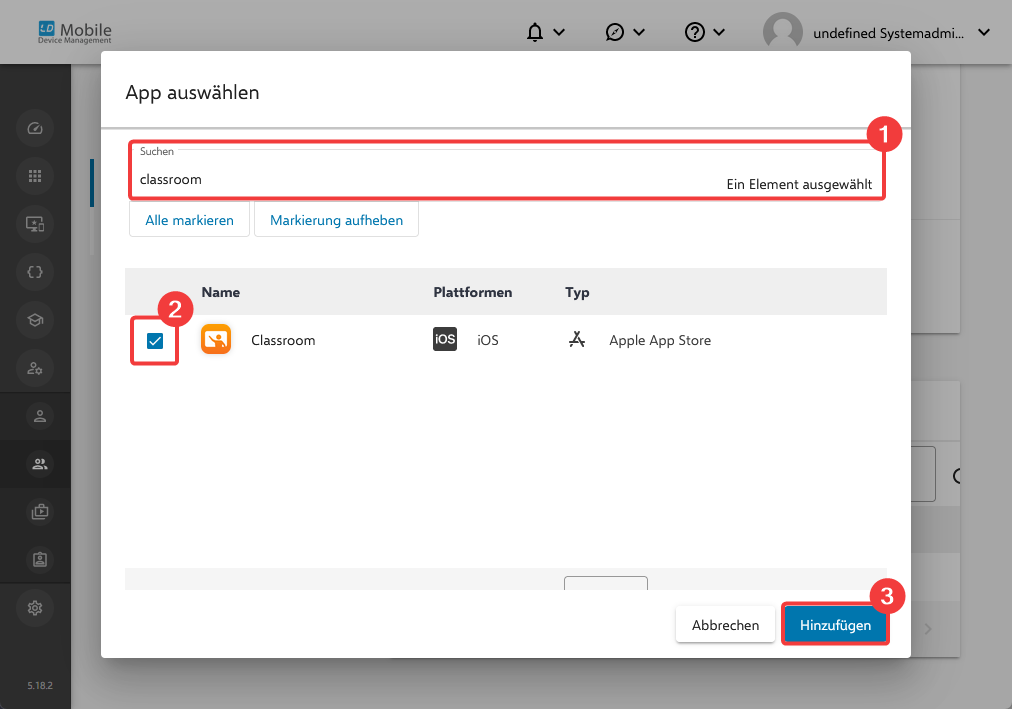1012x709 pixels.
Task: Open the devices monitor icon in sidebar
Action: coord(35,224)
